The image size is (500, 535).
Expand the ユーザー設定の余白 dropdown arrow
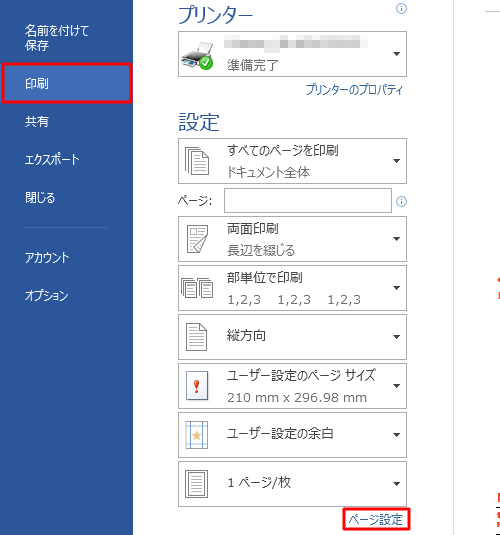click(397, 435)
